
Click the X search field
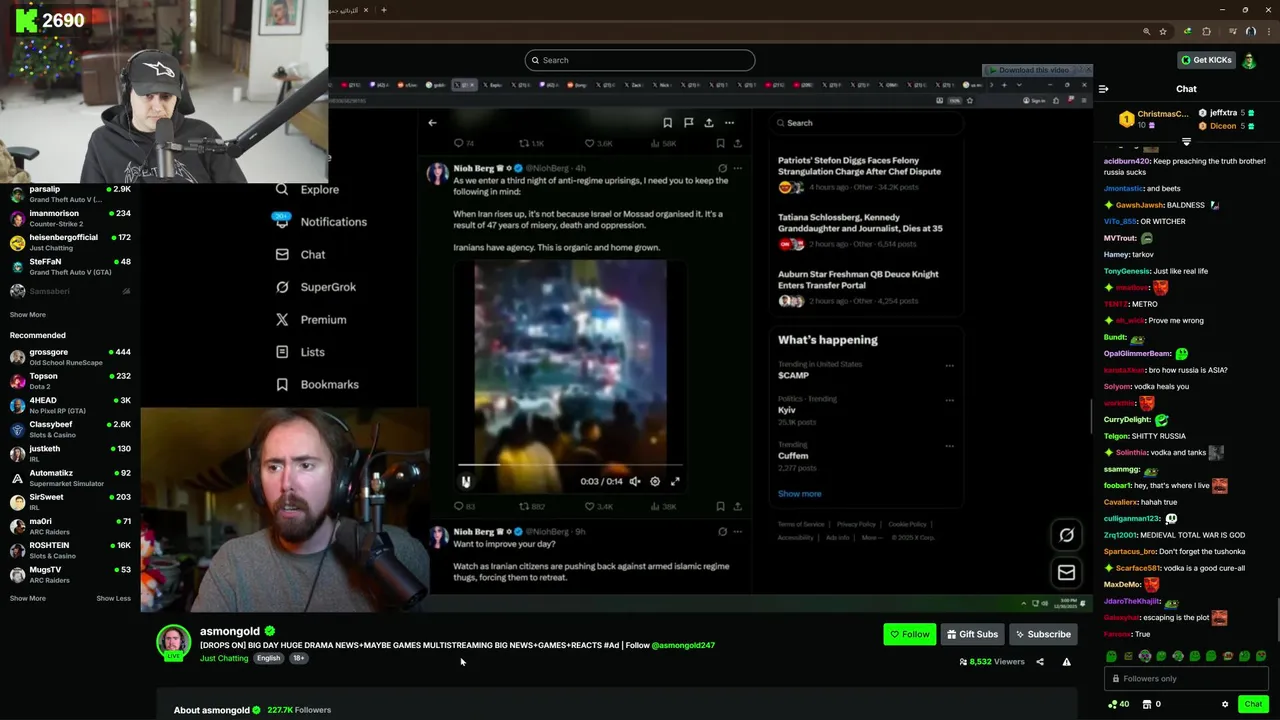pos(866,123)
